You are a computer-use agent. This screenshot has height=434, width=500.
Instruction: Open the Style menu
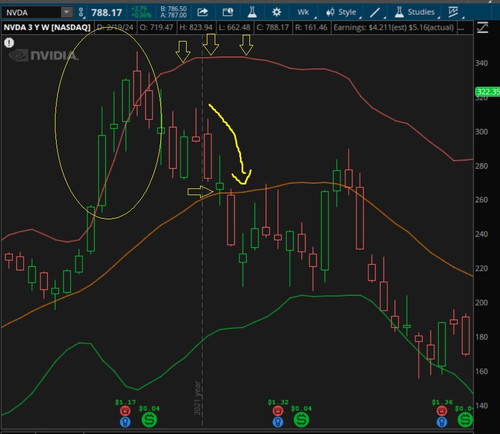click(342, 12)
